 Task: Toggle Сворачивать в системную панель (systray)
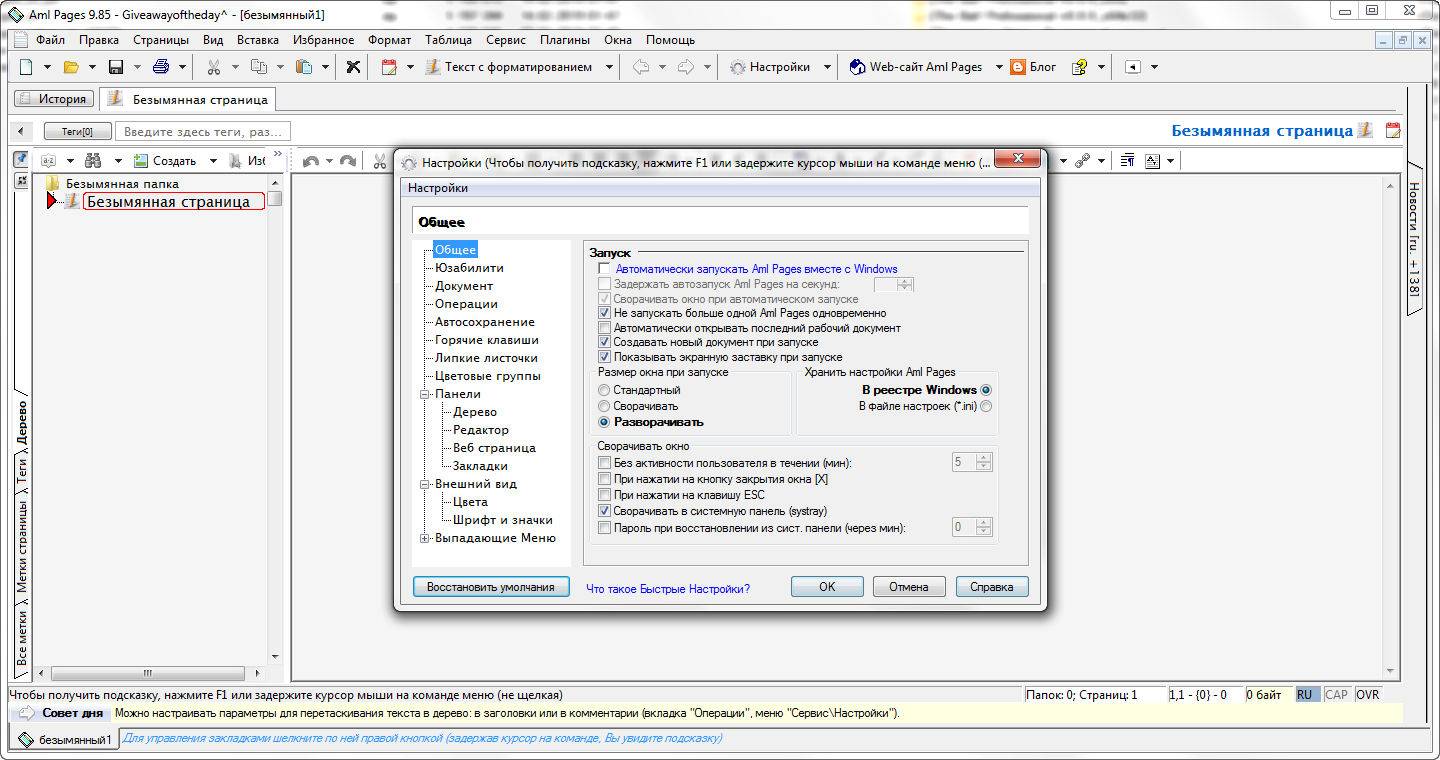(604, 511)
